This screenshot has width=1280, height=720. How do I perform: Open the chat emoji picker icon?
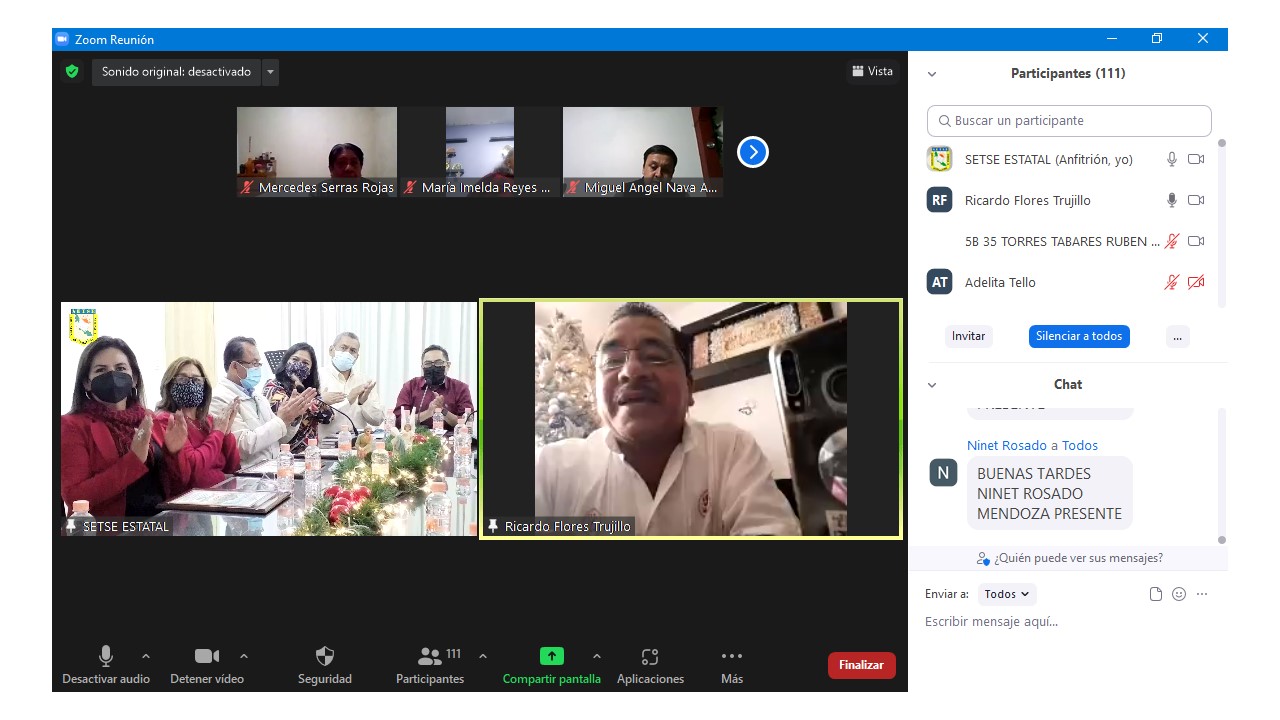click(1179, 594)
